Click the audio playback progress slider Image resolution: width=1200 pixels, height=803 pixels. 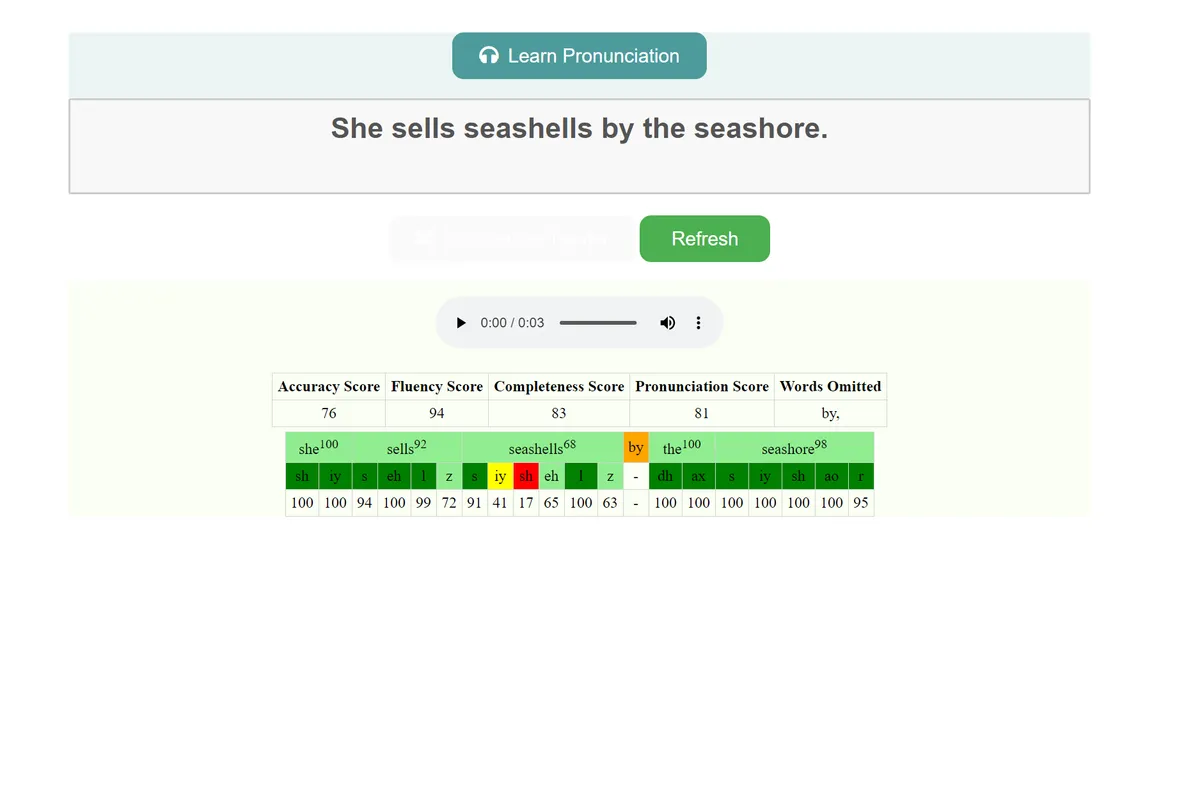pyautogui.click(x=598, y=322)
